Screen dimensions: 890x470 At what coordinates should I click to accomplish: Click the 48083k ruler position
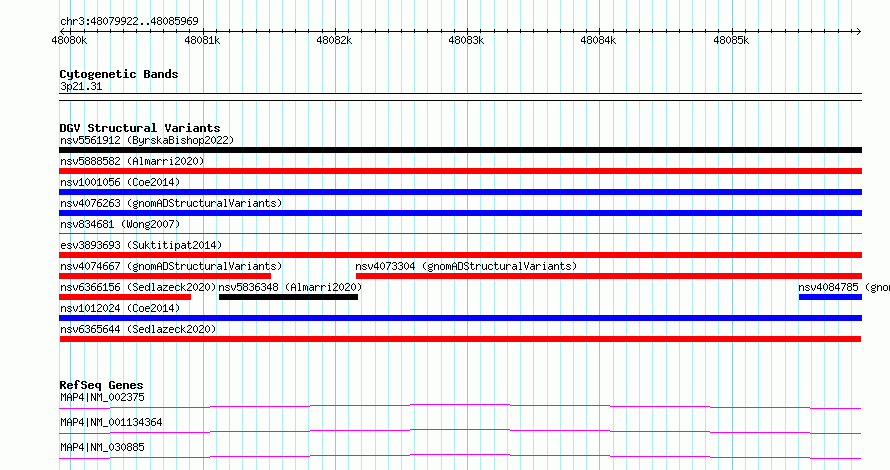(466, 40)
